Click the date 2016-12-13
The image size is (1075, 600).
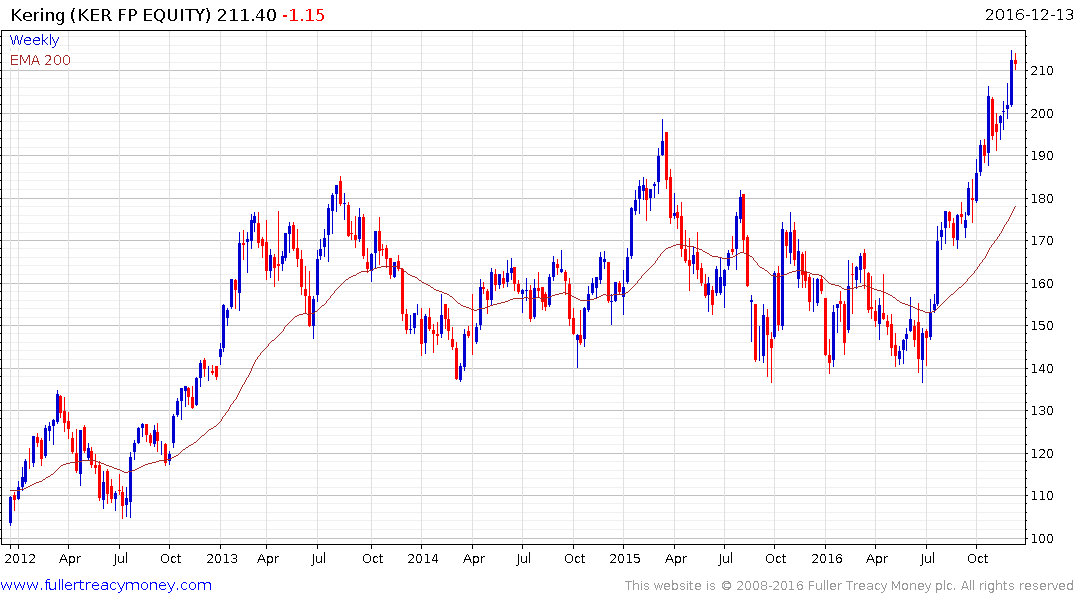[x=1028, y=14]
